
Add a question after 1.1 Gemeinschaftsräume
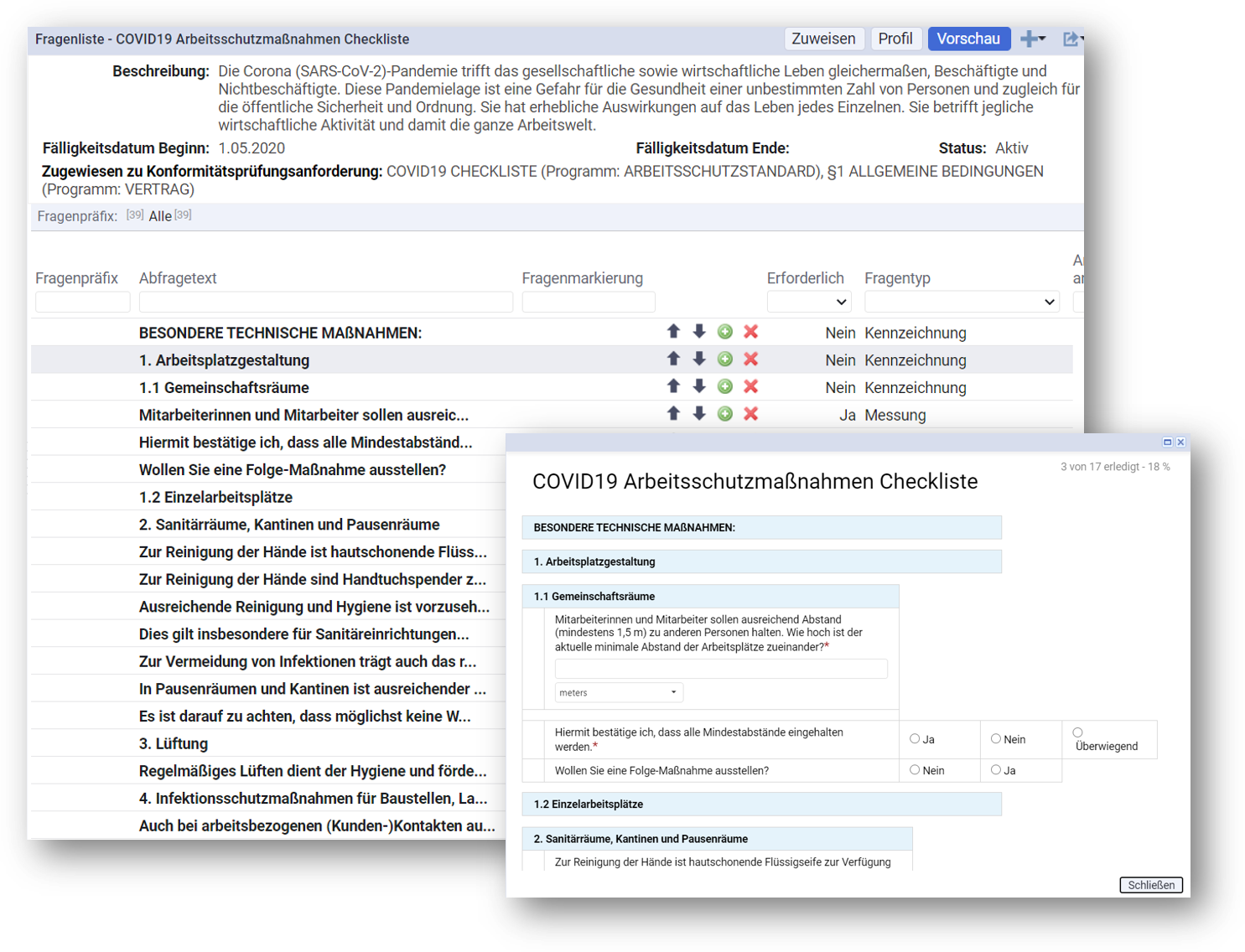point(725,386)
